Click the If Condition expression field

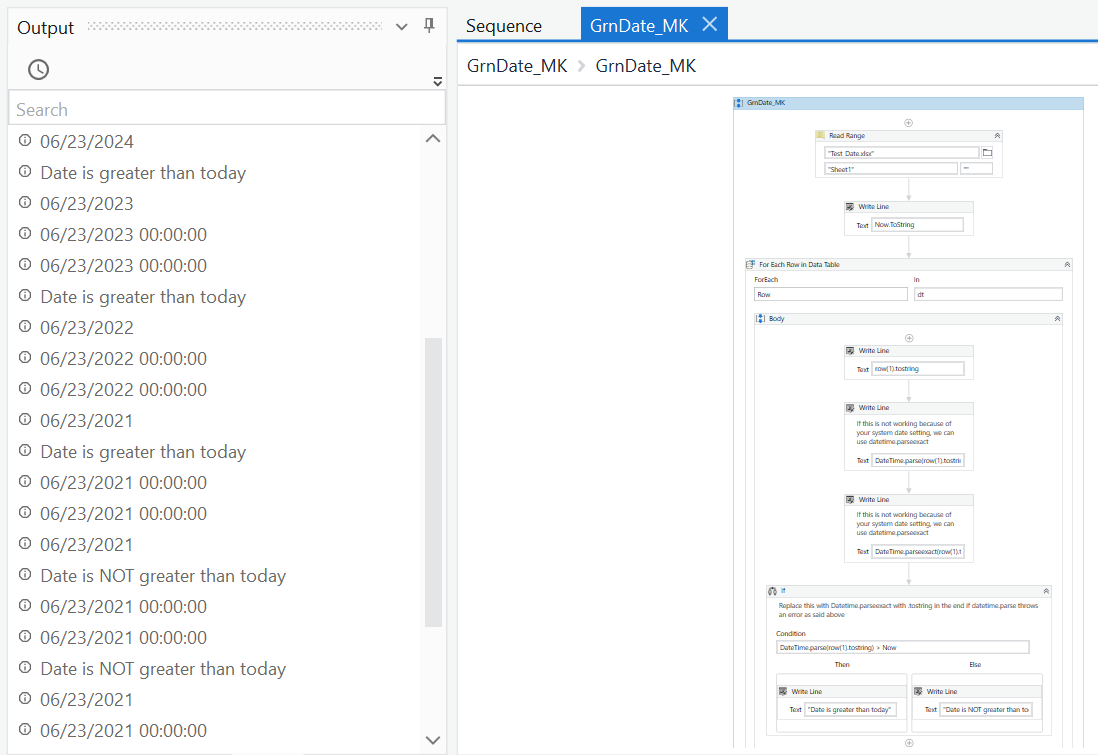[x=902, y=647]
